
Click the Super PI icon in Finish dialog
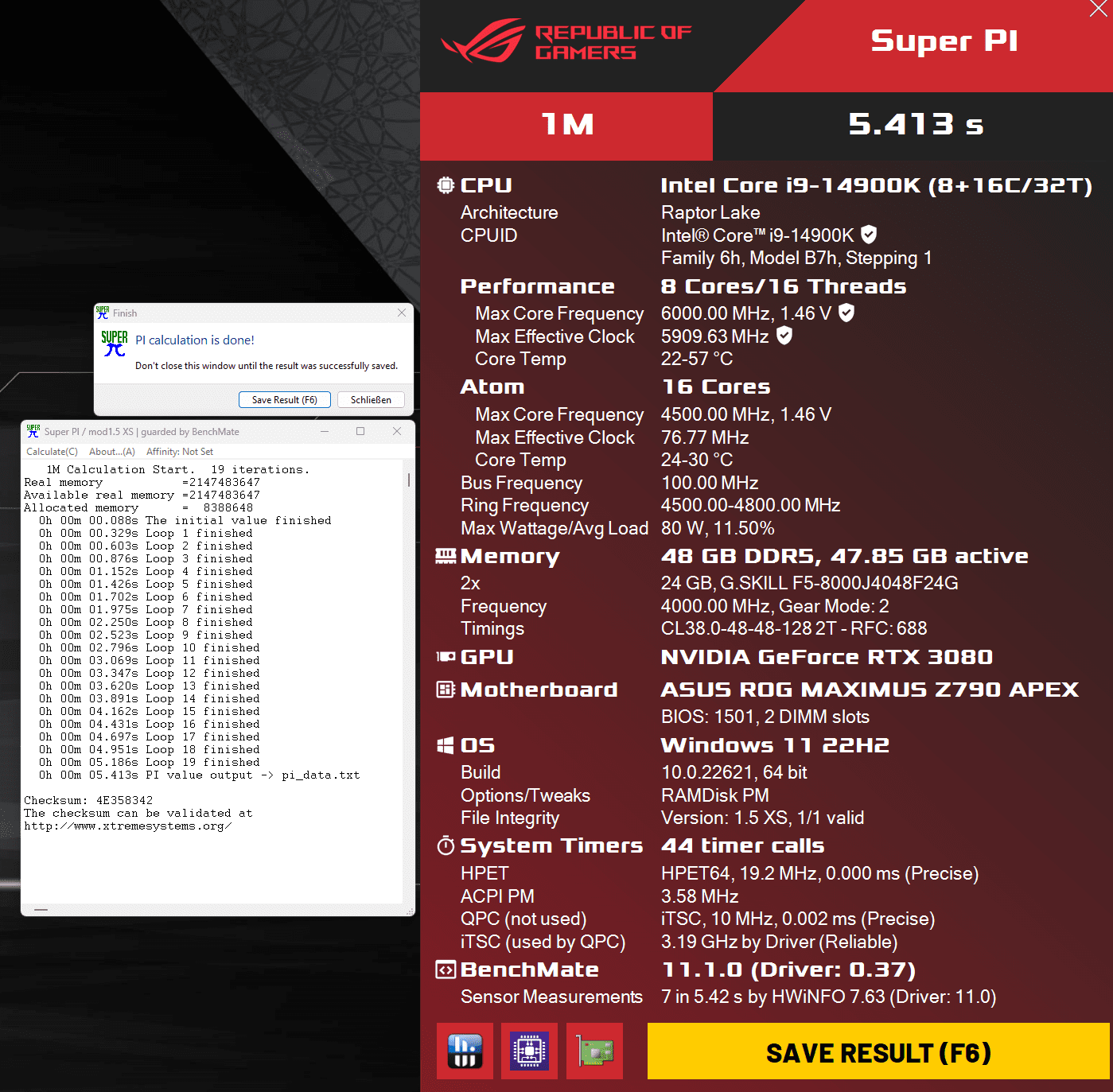coord(115,344)
